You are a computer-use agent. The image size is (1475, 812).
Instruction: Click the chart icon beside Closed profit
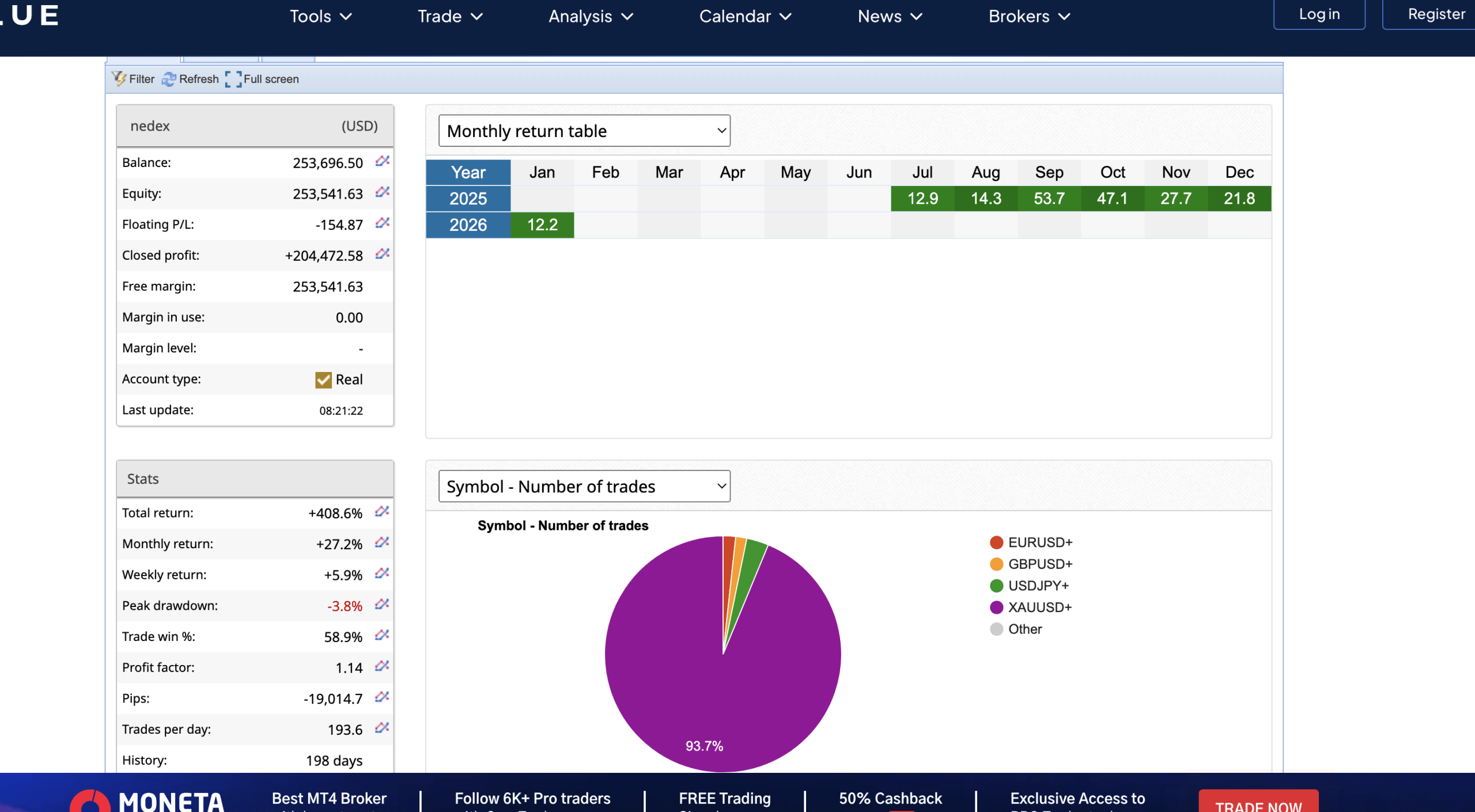[x=381, y=253]
